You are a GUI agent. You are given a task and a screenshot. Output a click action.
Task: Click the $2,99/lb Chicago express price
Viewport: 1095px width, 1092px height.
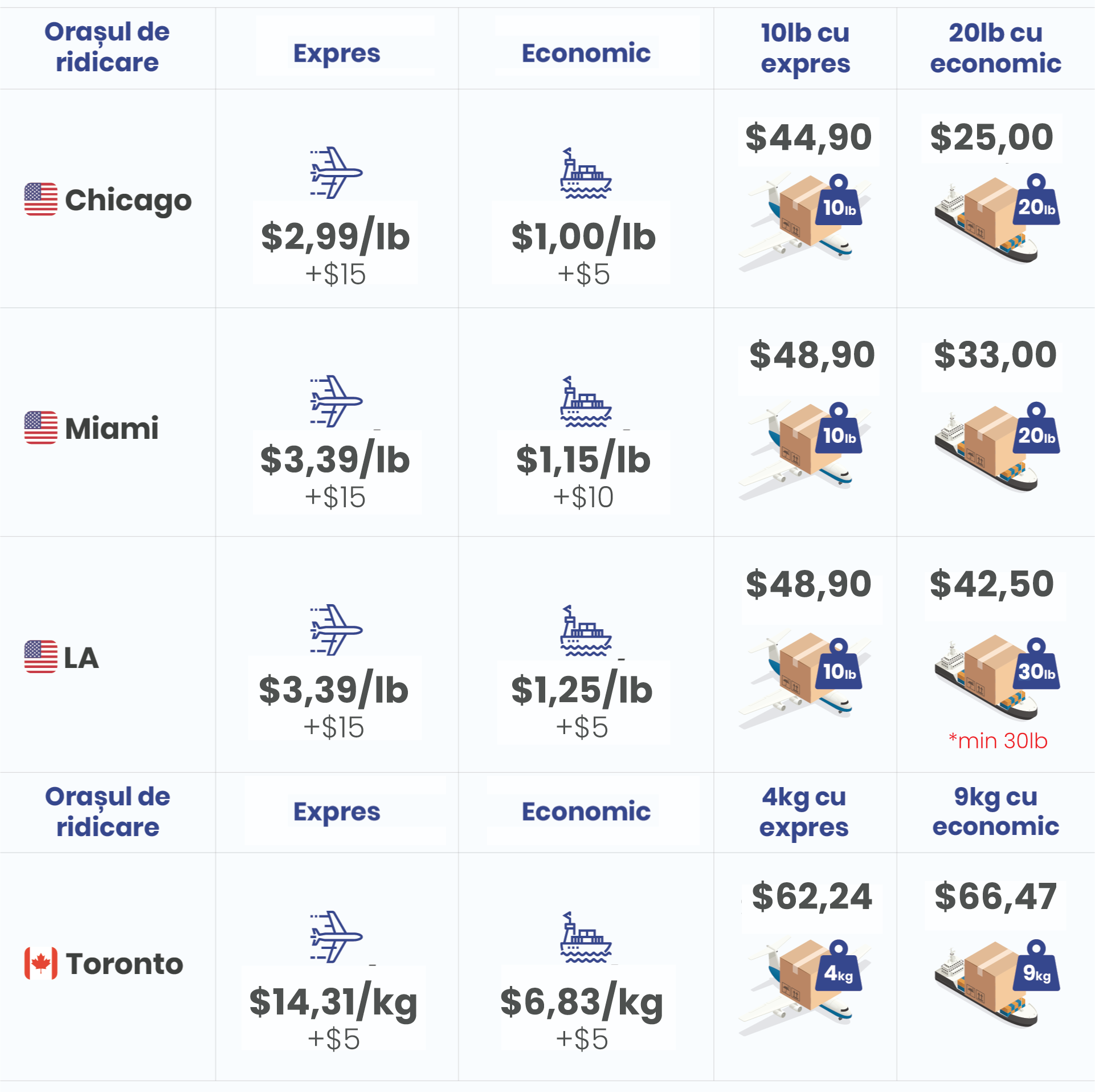point(336,237)
